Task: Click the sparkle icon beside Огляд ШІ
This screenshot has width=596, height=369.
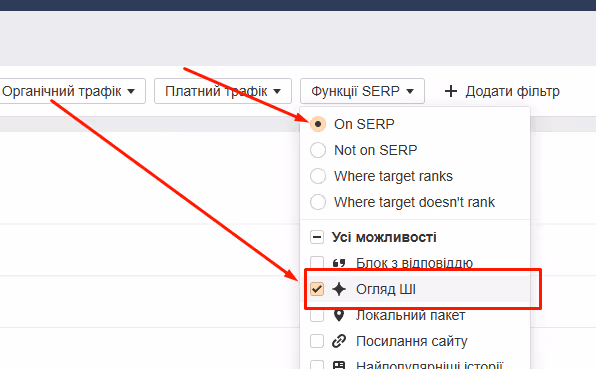Action: point(339,289)
